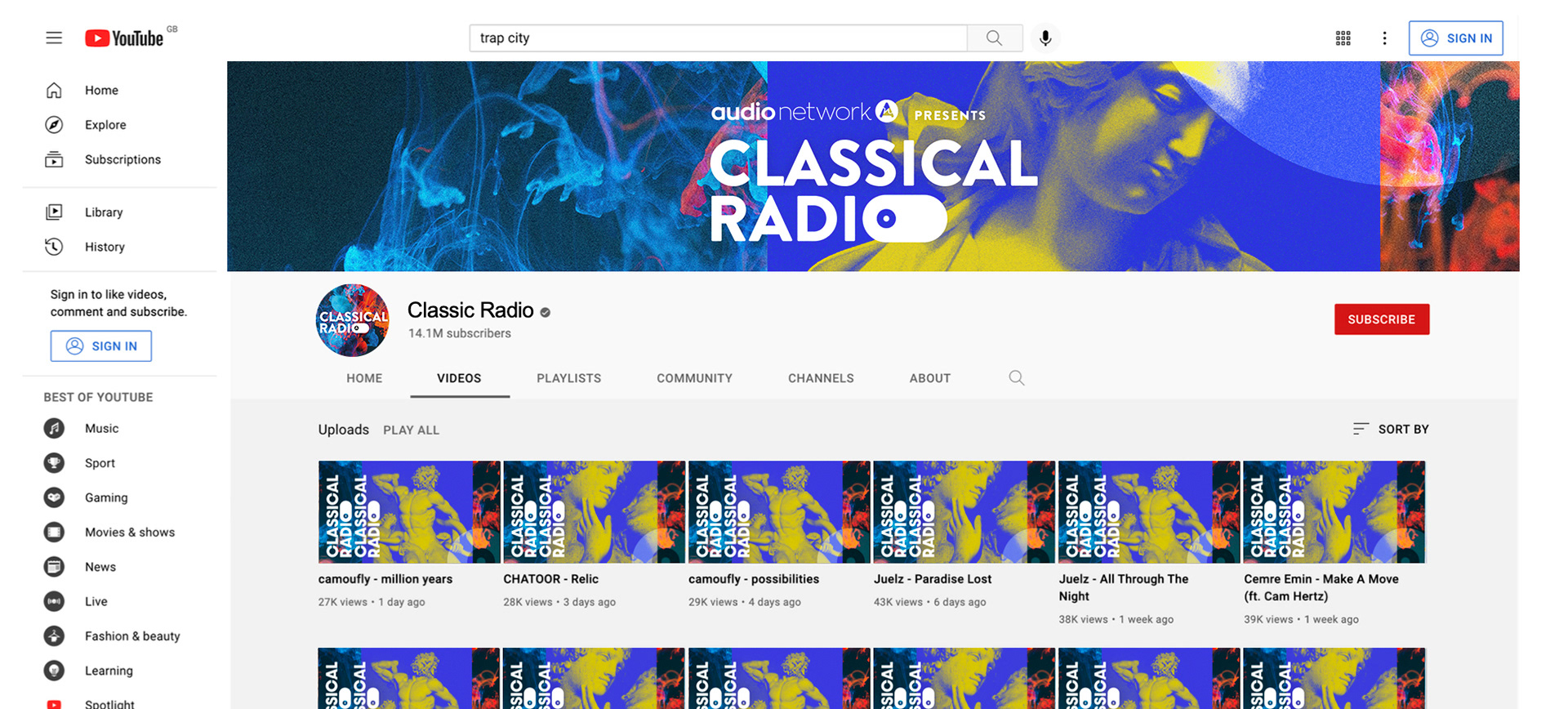
Task: Open the 'Juelz - Paradise Lost' thumbnail
Action: (964, 512)
